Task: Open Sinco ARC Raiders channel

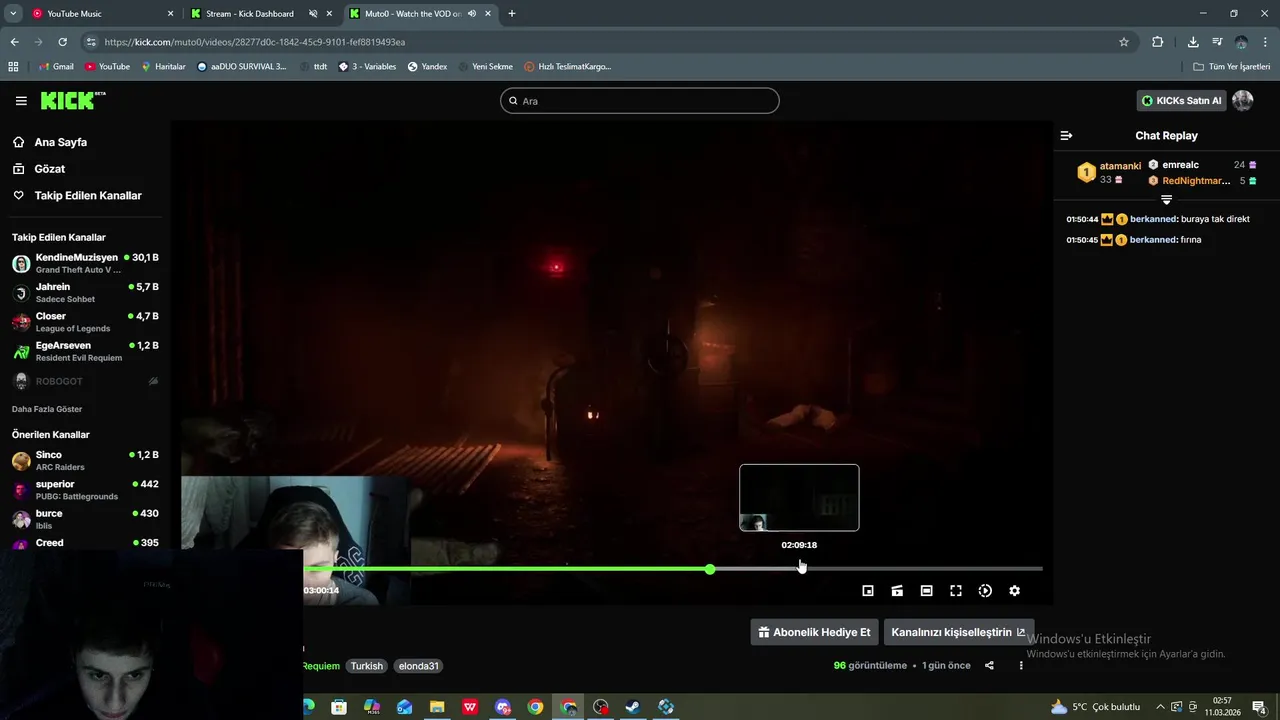Action: (x=85, y=460)
